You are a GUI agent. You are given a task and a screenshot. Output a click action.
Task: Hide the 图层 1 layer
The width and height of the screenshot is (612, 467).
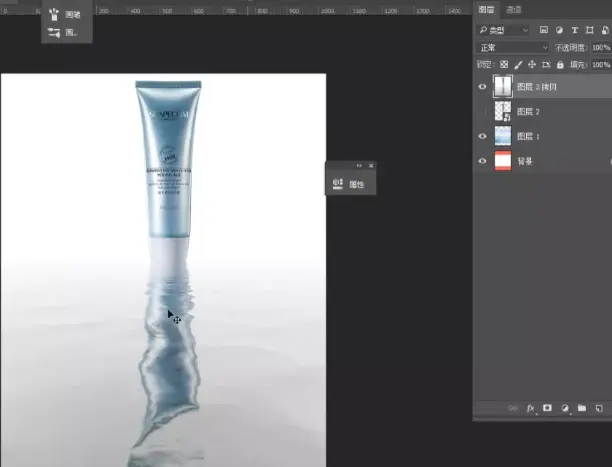pyautogui.click(x=482, y=136)
